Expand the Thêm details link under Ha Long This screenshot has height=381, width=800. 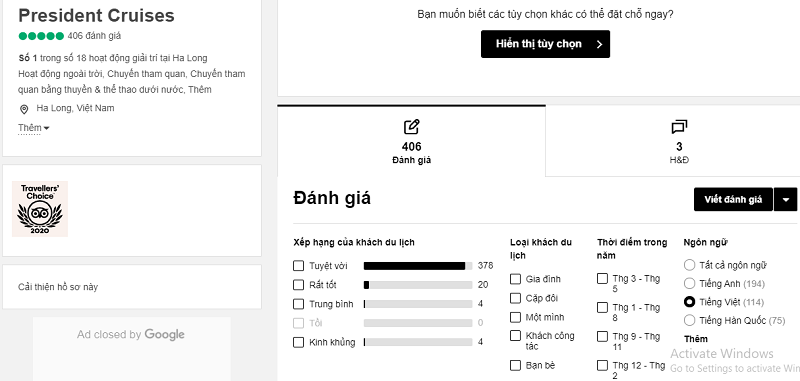(34, 128)
